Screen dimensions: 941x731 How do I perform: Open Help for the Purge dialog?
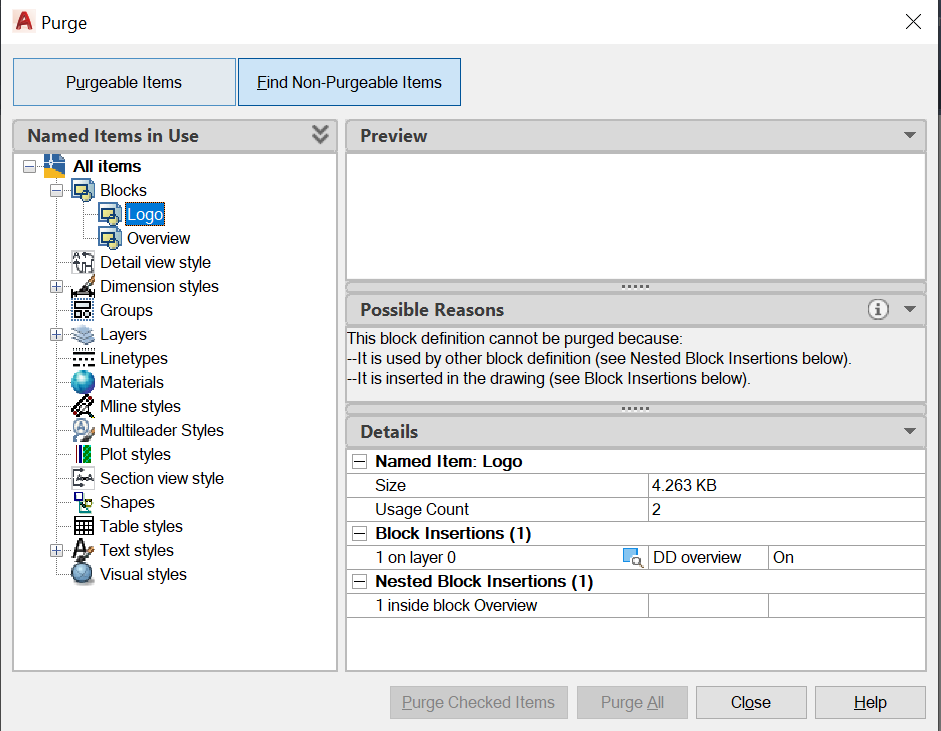[870, 703]
